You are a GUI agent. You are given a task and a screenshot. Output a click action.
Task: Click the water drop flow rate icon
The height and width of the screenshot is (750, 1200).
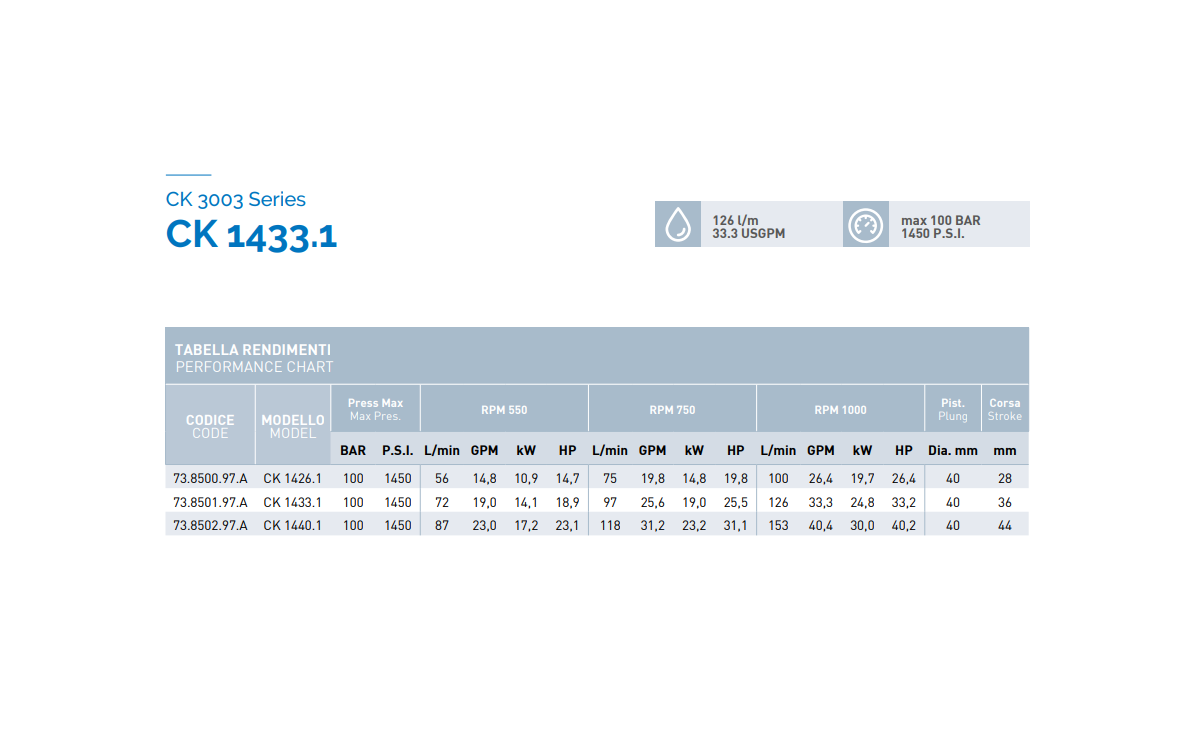click(678, 224)
